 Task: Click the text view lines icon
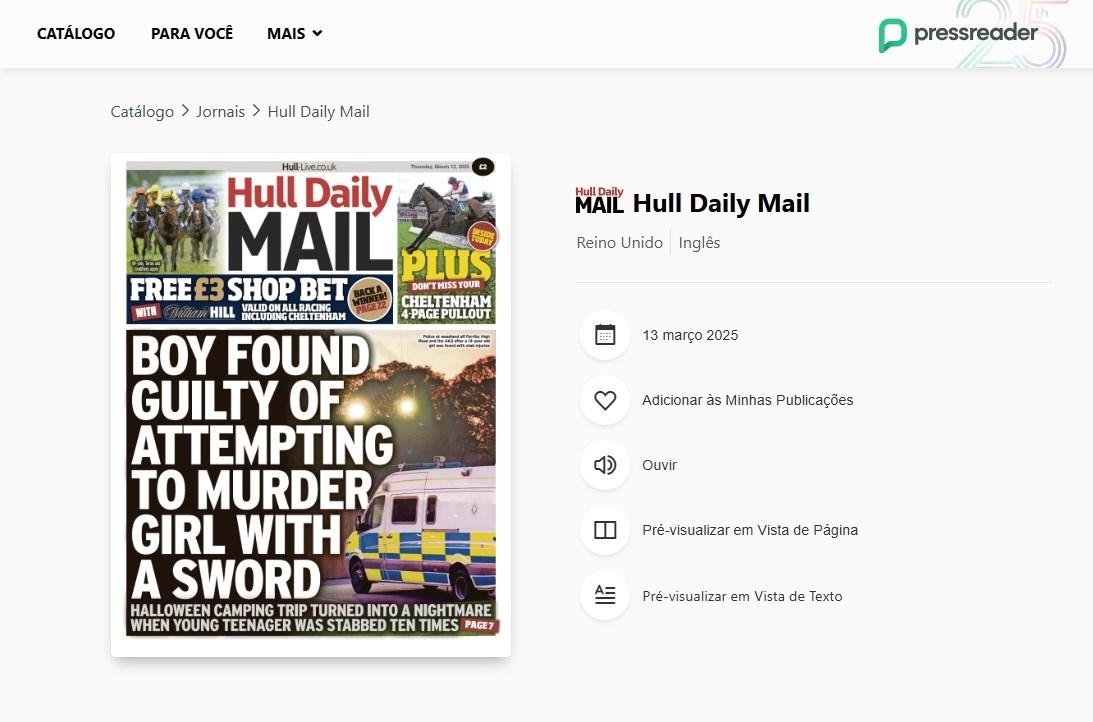tap(605, 595)
